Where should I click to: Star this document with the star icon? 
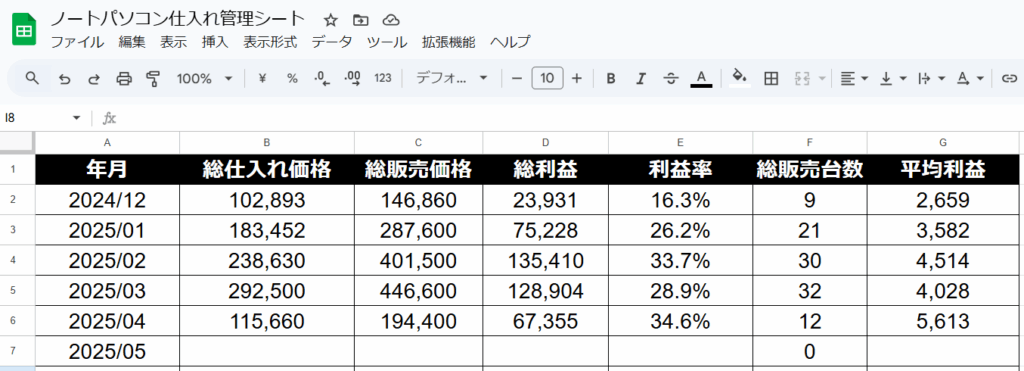(x=330, y=20)
